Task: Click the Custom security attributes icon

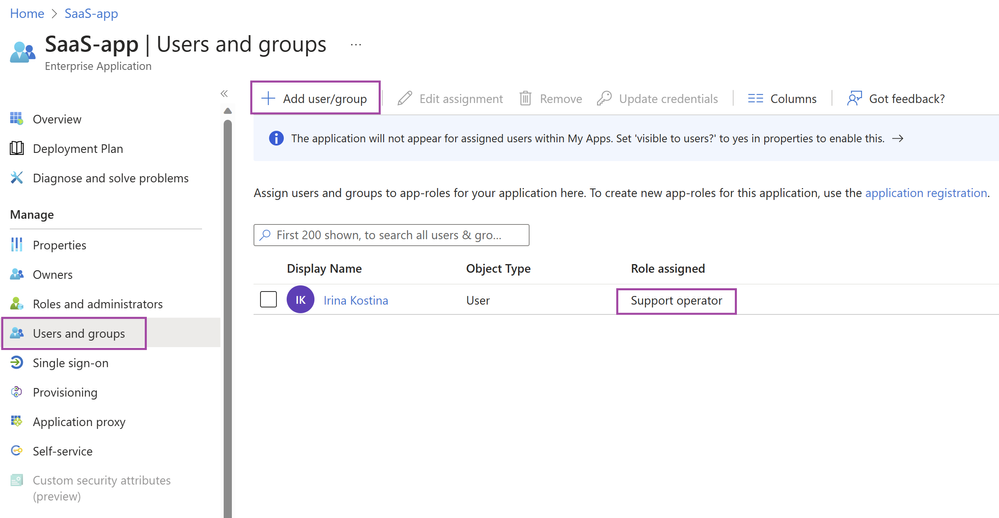Action: (x=17, y=480)
